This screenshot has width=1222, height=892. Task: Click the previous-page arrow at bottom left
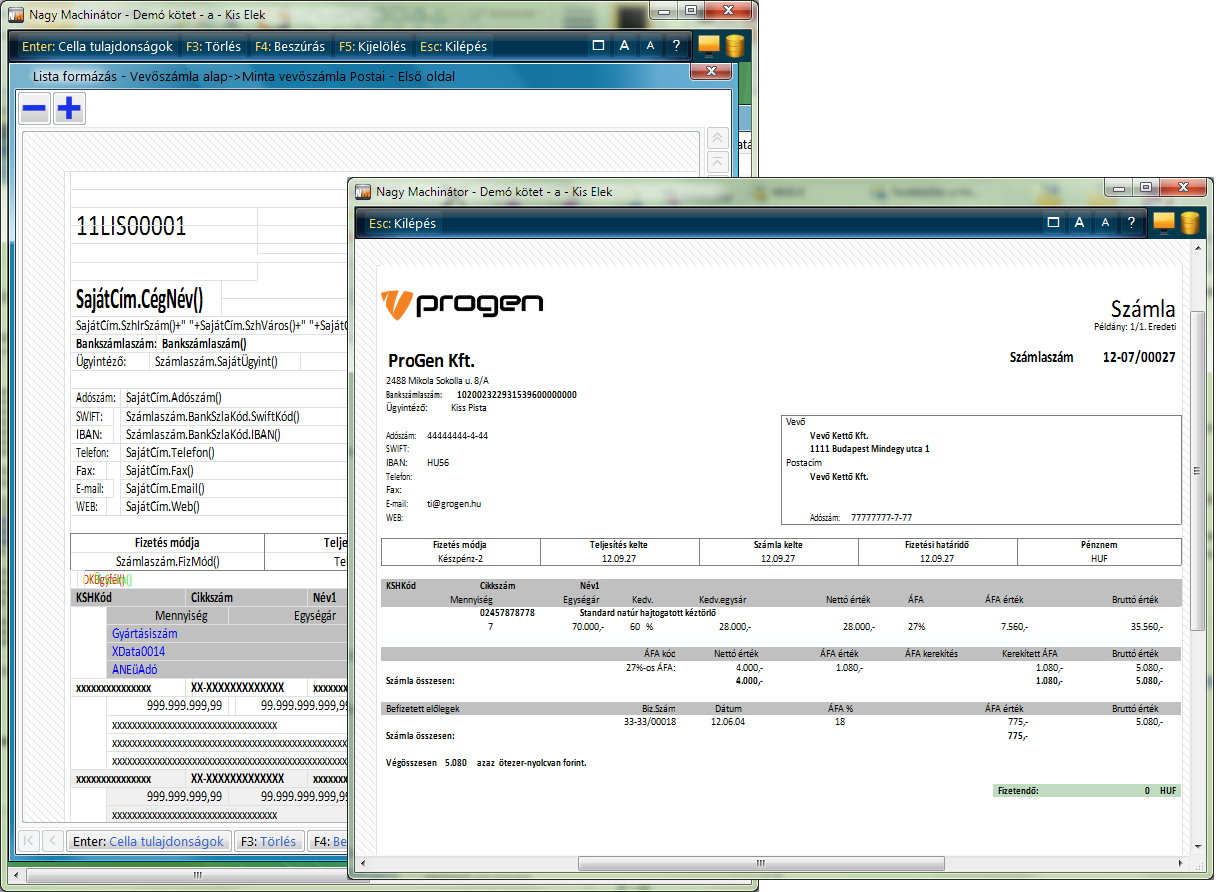[53, 841]
